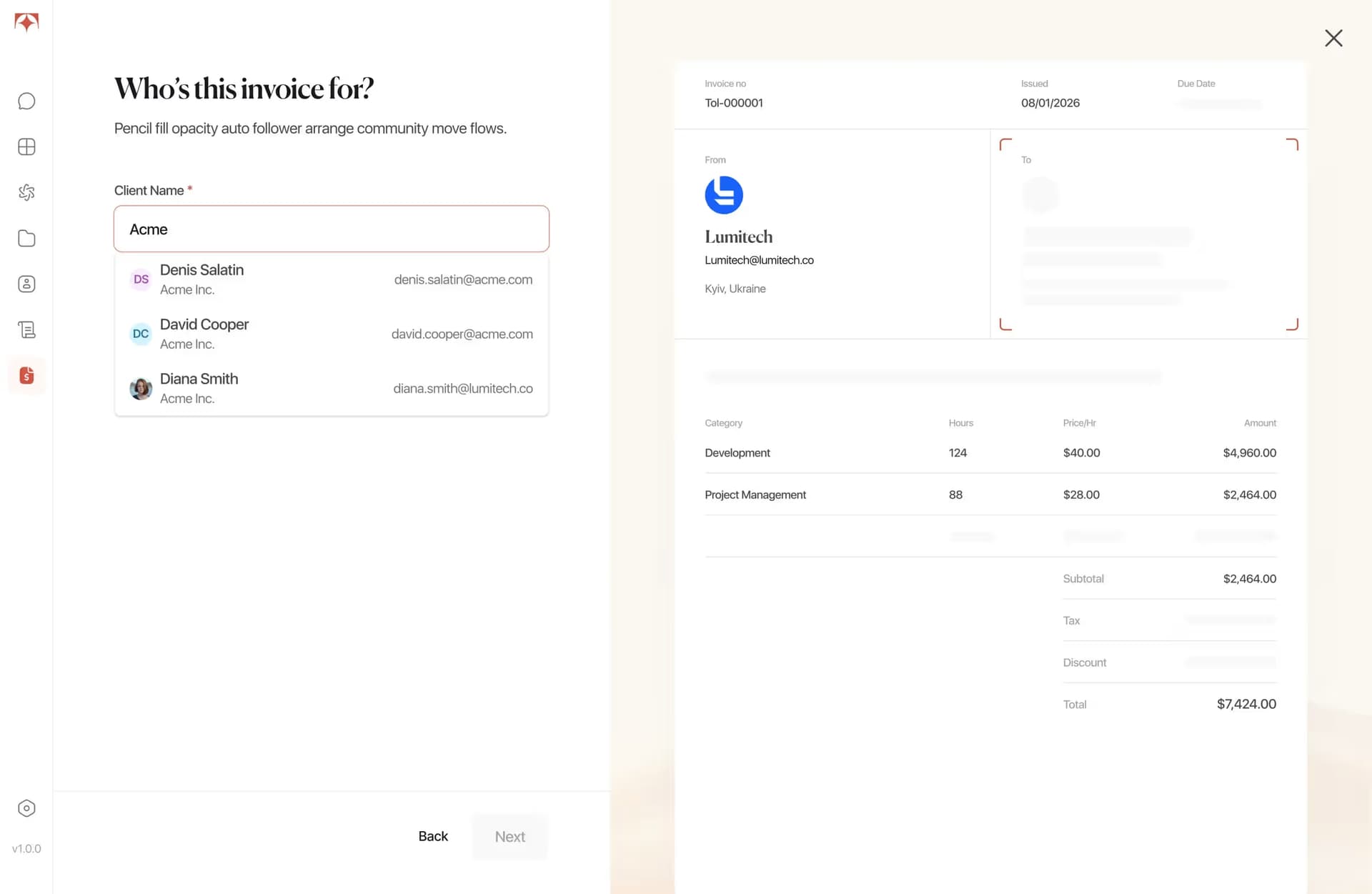
Task: Click the Next button
Action: [510, 837]
